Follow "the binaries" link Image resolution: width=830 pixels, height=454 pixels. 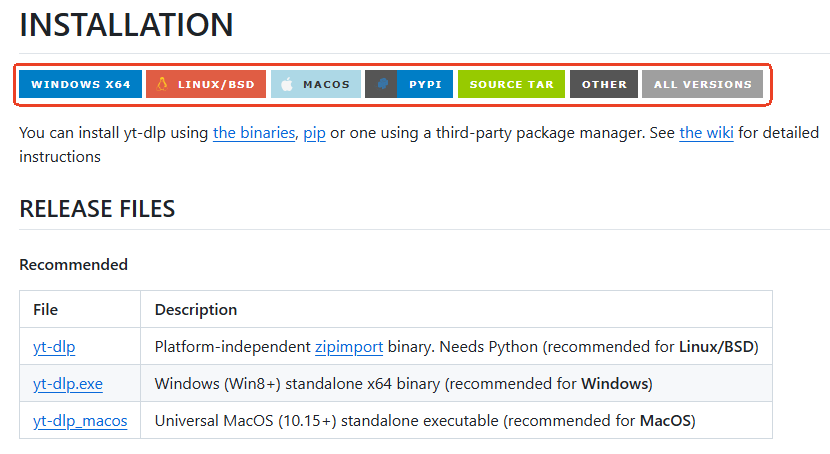(x=254, y=133)
